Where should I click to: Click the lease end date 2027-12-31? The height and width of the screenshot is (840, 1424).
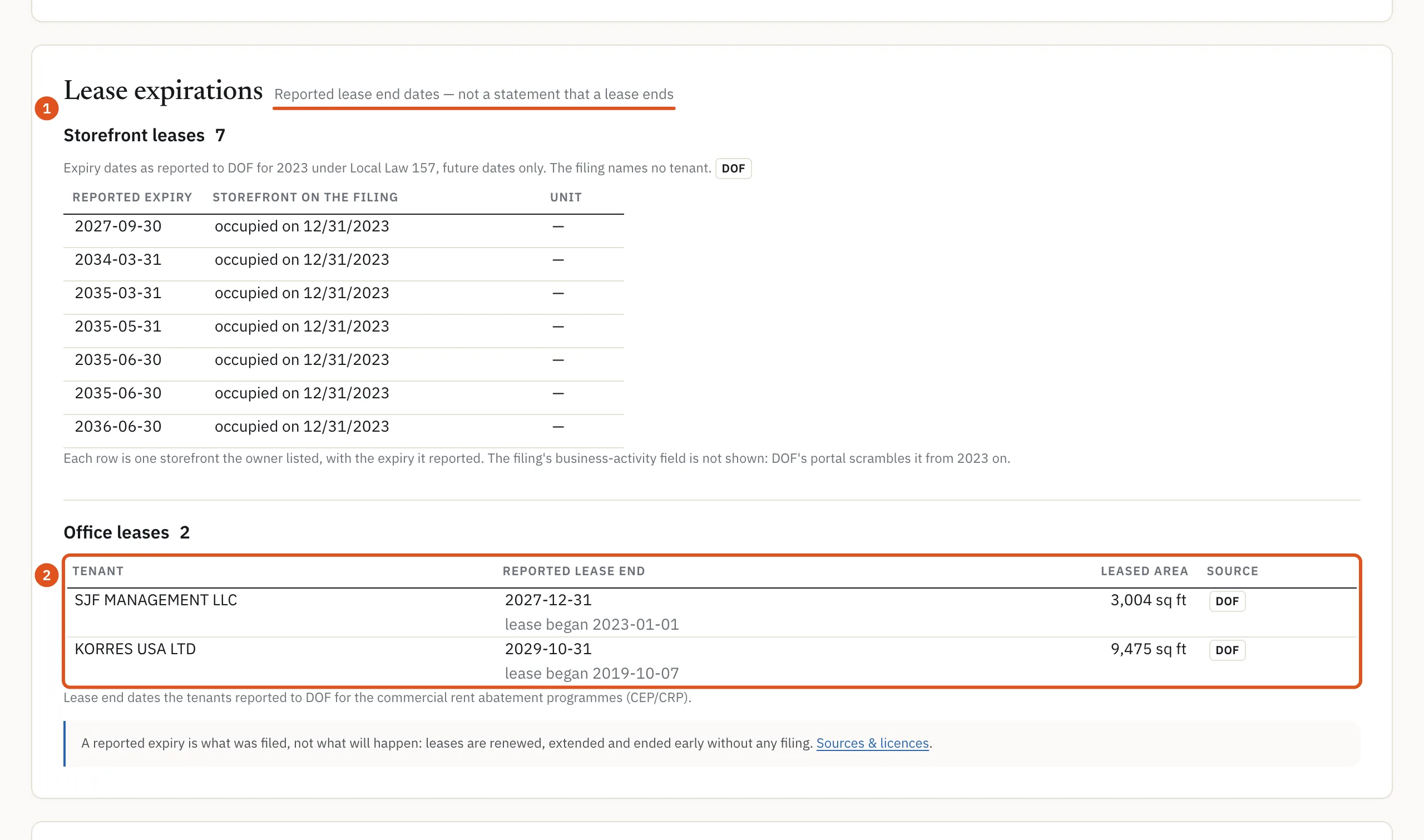pyautogui.click(x=548, y=600)
